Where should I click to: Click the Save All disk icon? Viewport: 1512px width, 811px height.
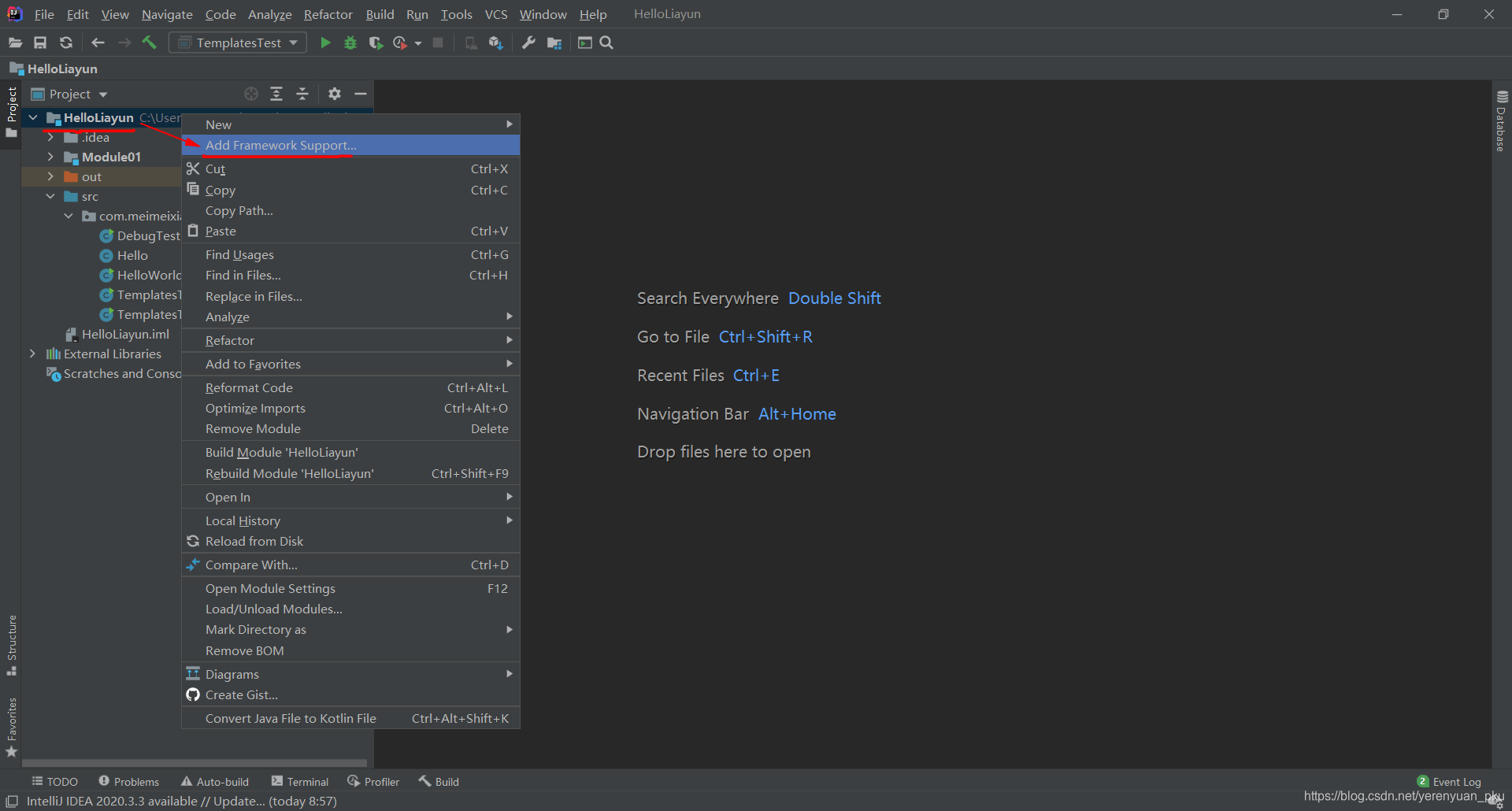pos(40,43)
